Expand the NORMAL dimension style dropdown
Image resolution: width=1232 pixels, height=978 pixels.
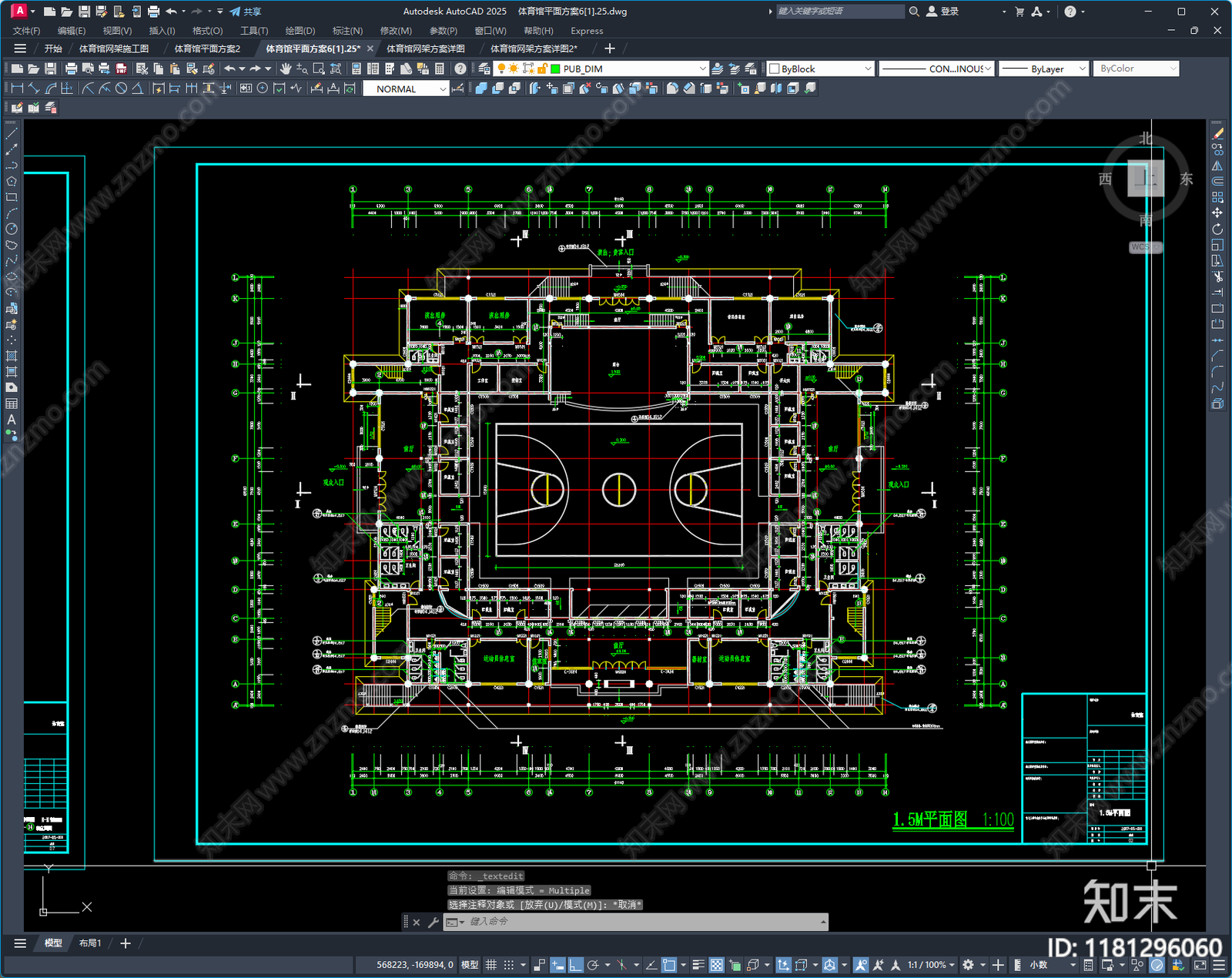443,89
